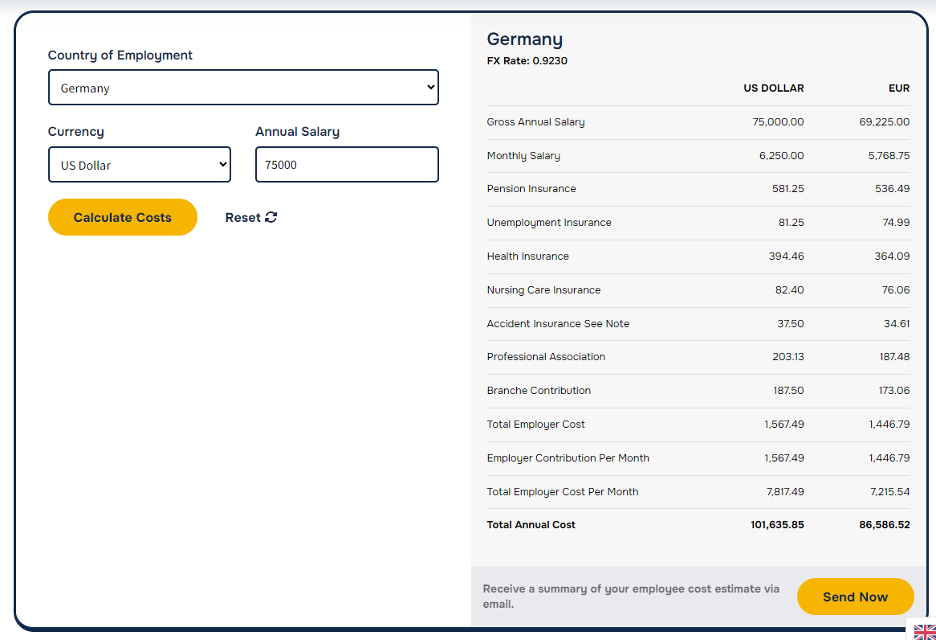Click the chevron arrow on Germany selector
This screenshot has width=936, height=640.
(x=430, y=87)
